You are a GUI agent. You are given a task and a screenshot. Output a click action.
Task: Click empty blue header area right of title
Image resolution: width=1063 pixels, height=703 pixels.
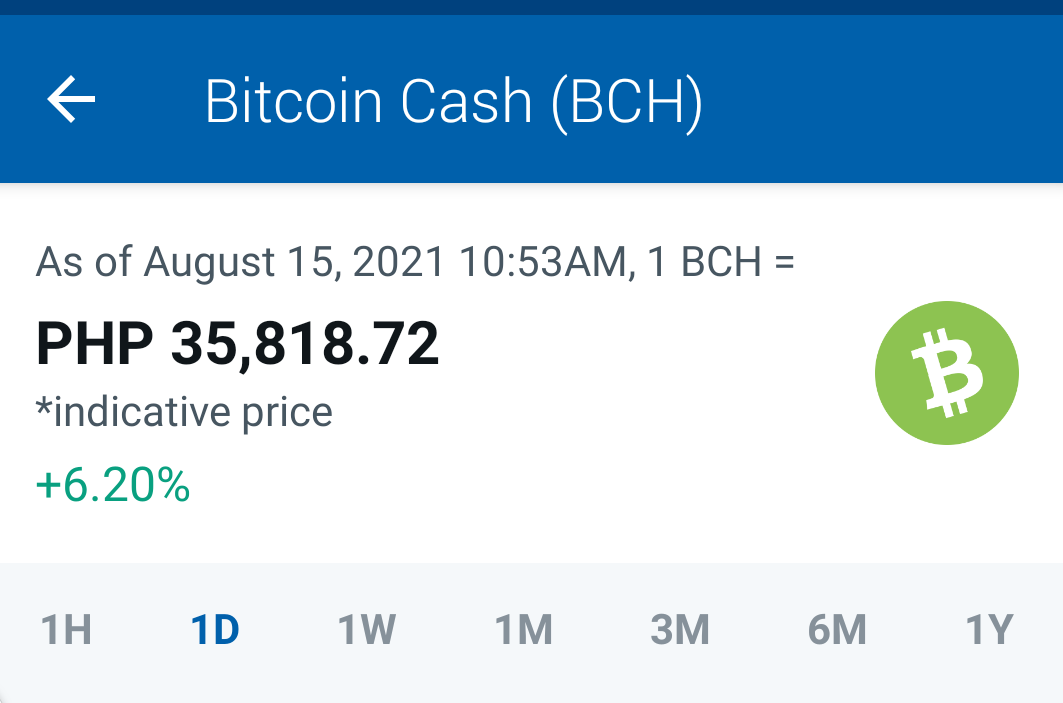[x=881, y=100]
